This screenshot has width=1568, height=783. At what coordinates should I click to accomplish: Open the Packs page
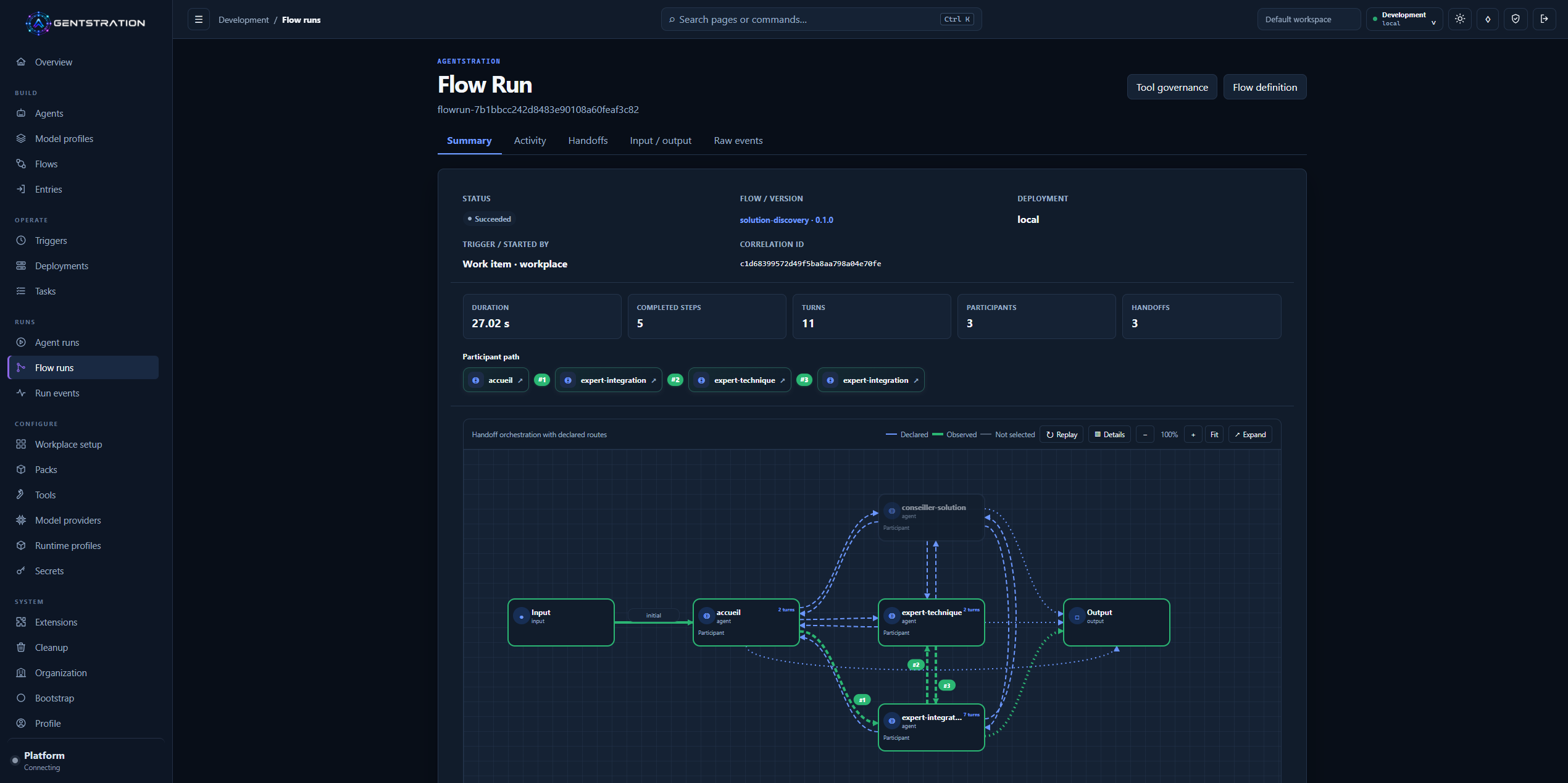pyautogui.click(x=83, y=469)
